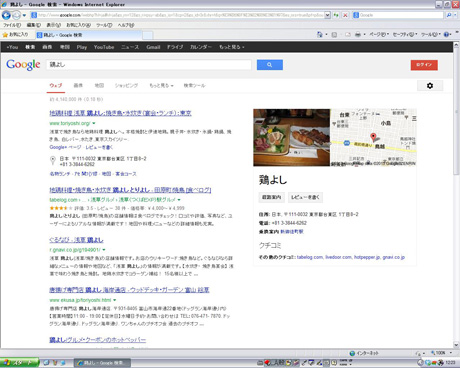The image size is (460, 368).
Task: Select the ウェブ search tab
Action: click(56, 85)
